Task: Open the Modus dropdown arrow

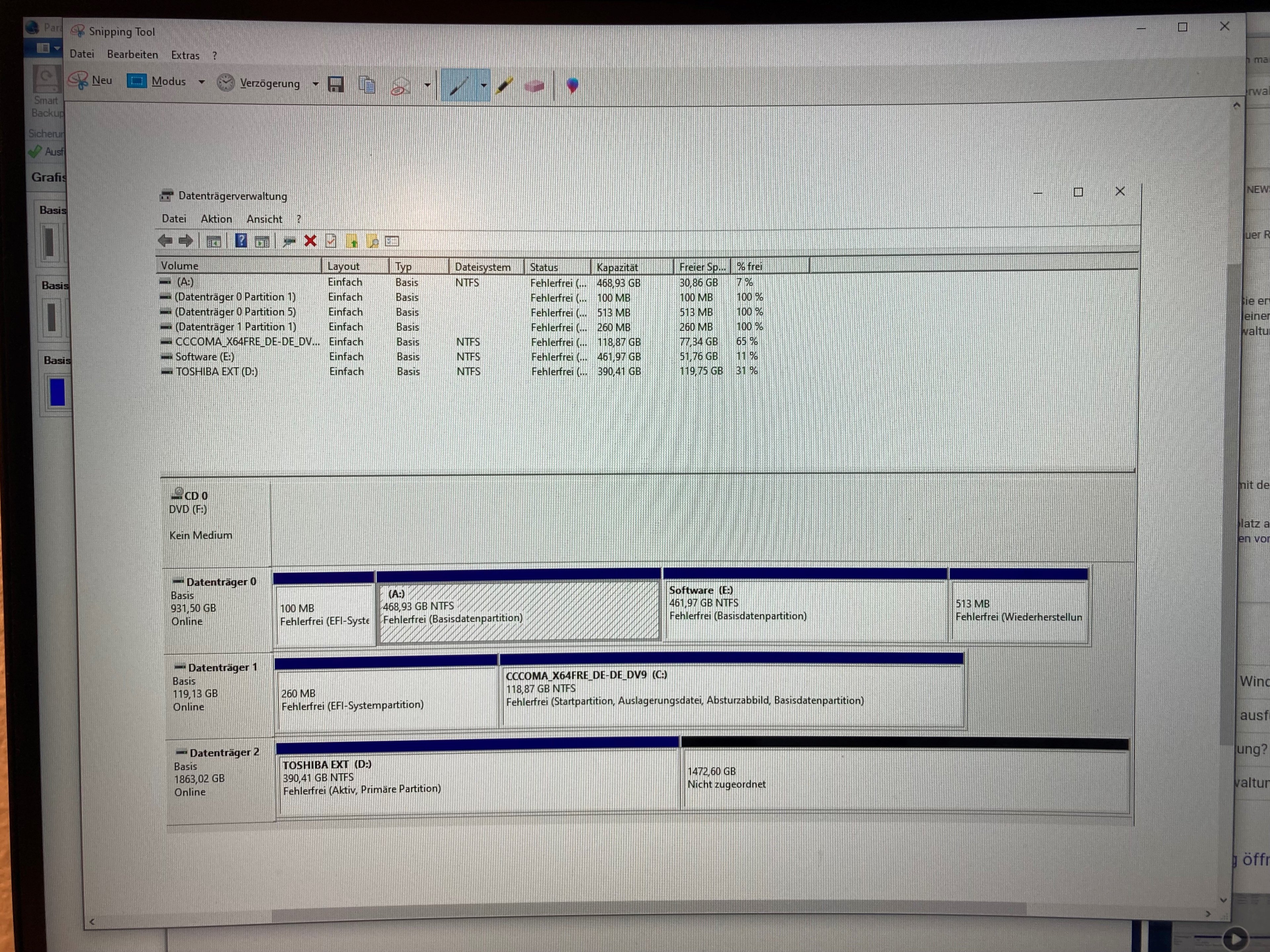Action: [201, 82]
